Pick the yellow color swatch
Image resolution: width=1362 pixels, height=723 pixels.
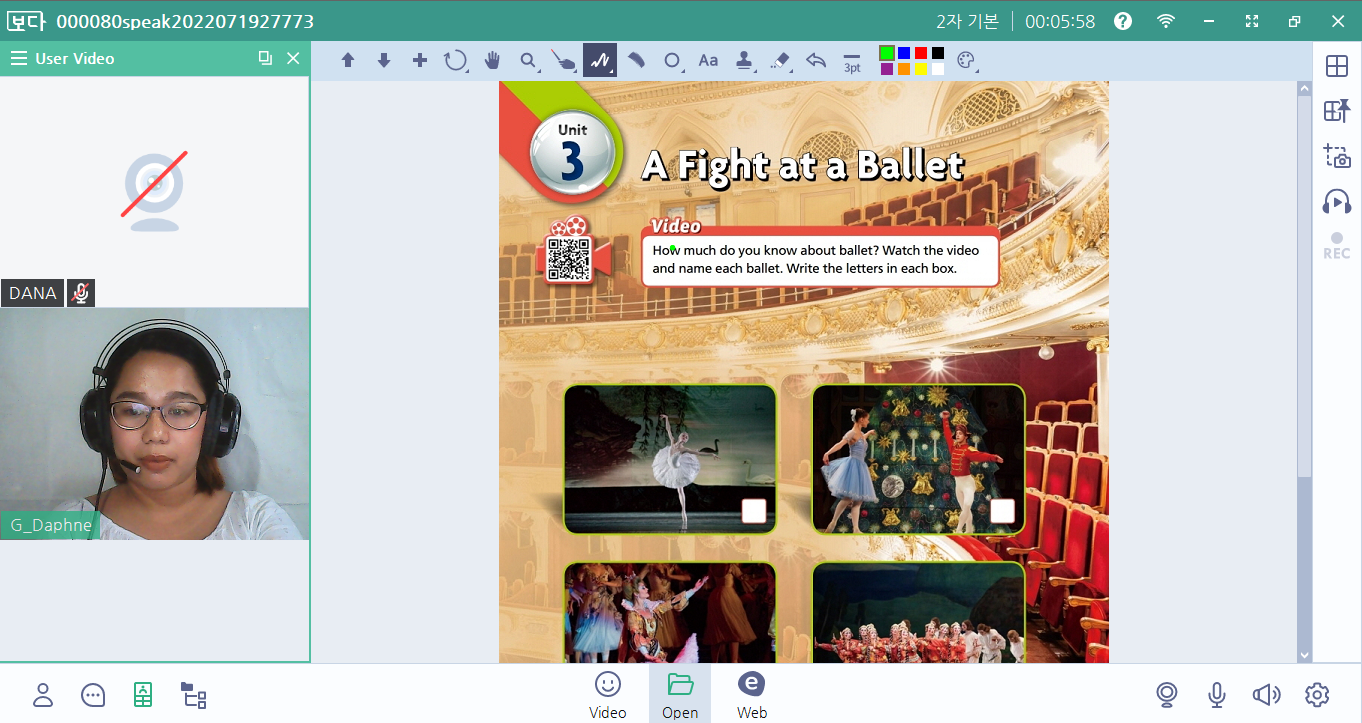click(921, 69)
